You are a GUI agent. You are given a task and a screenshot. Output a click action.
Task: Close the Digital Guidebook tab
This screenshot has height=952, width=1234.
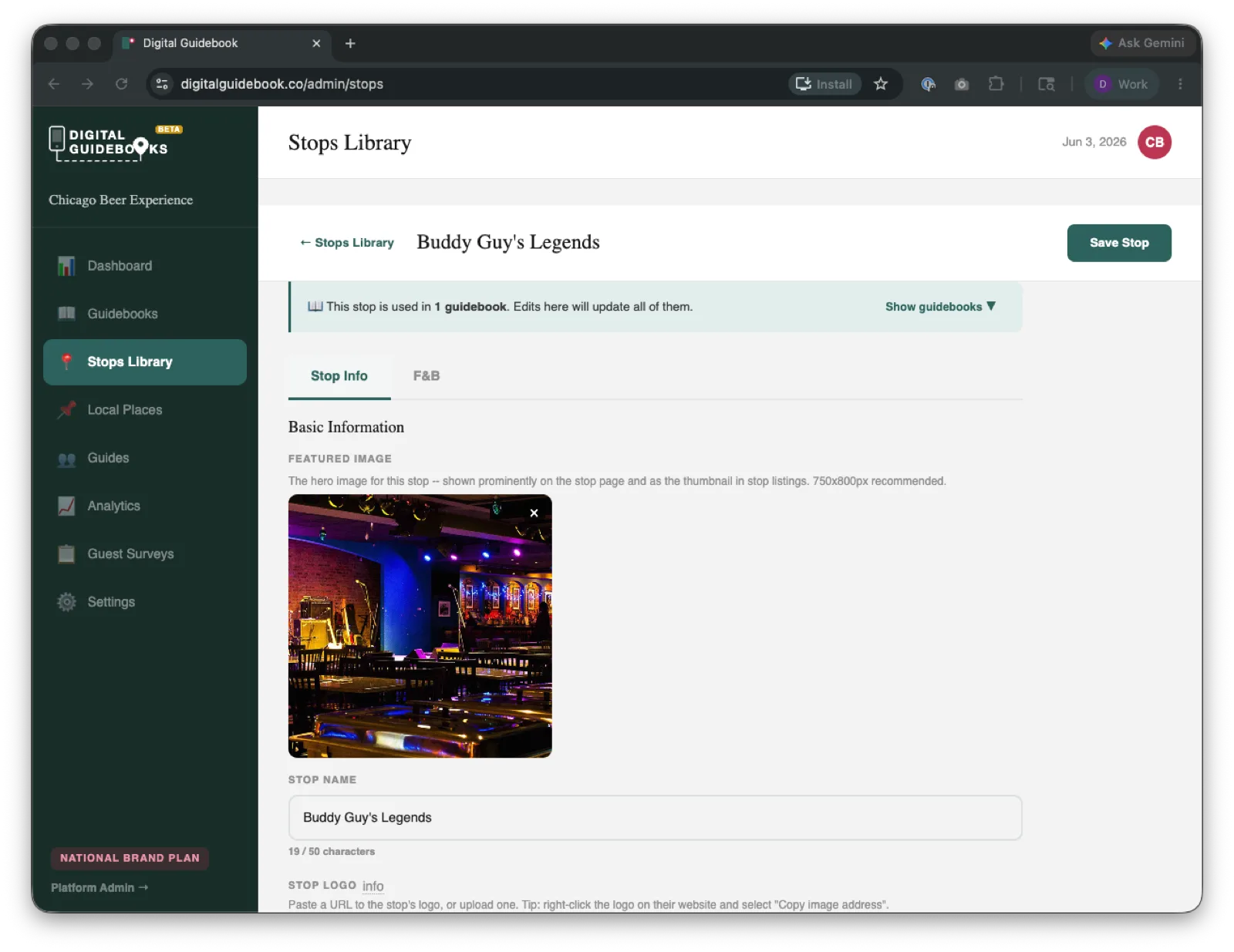pos(316,43)
